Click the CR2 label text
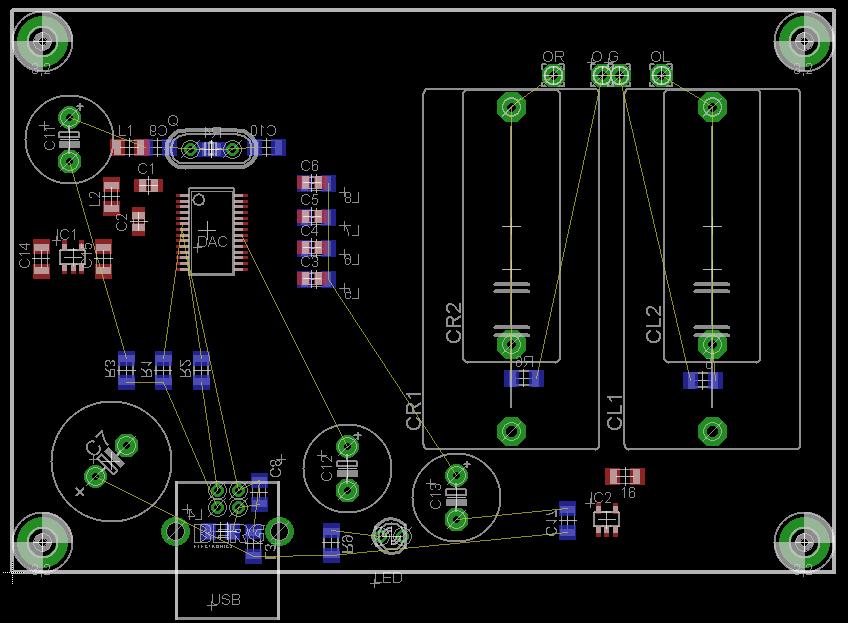The width and height of the screenshot is (848, 623). [454, 322]
